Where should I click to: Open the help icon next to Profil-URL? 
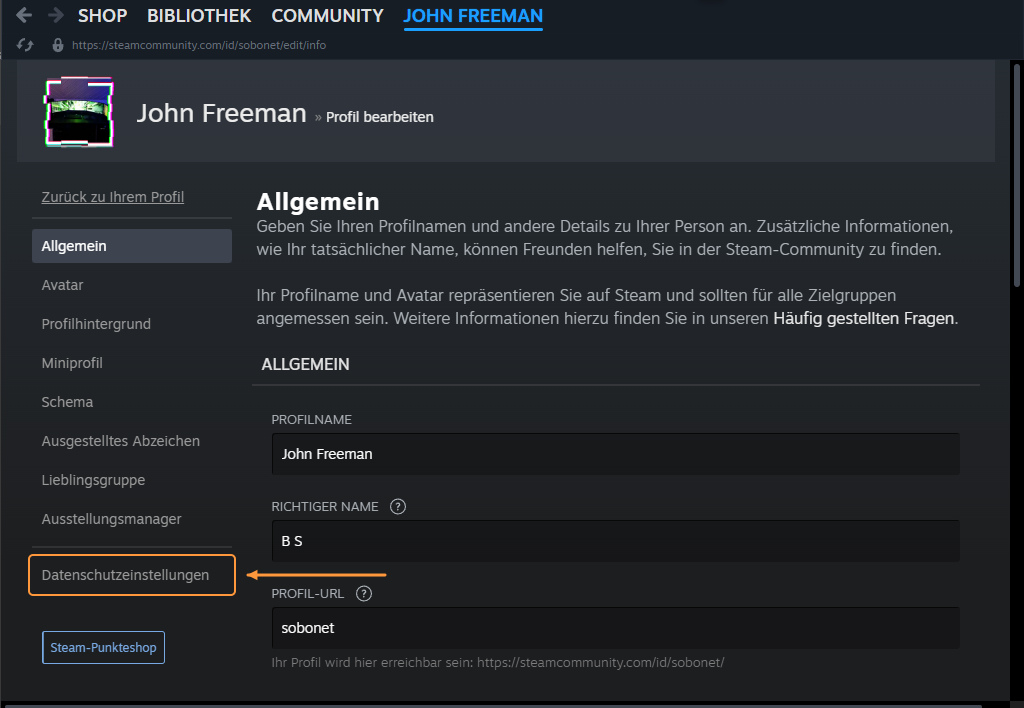(x=364, y=593)
